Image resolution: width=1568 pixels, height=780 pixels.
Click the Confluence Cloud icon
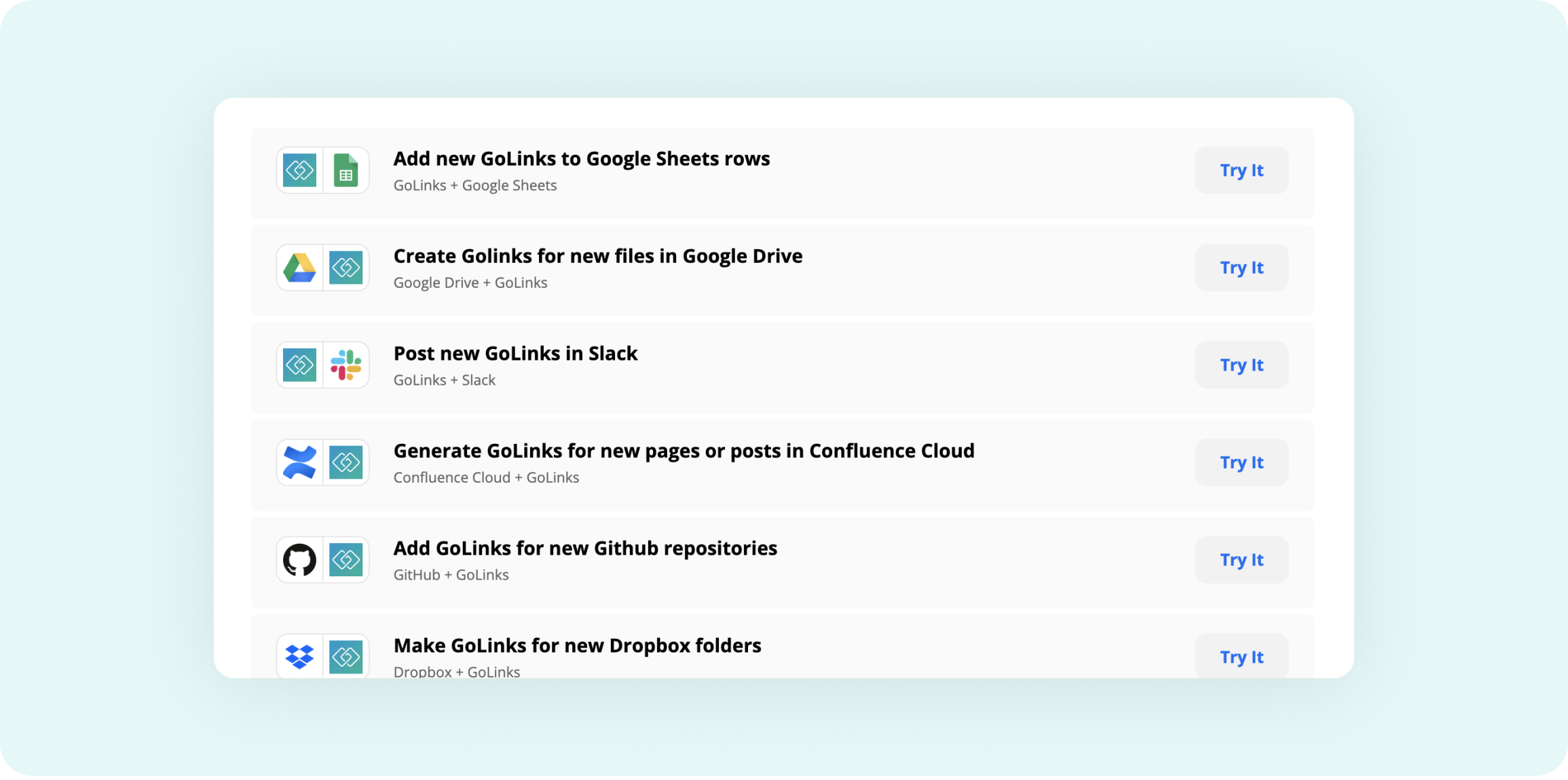click(x=299, y=462)
